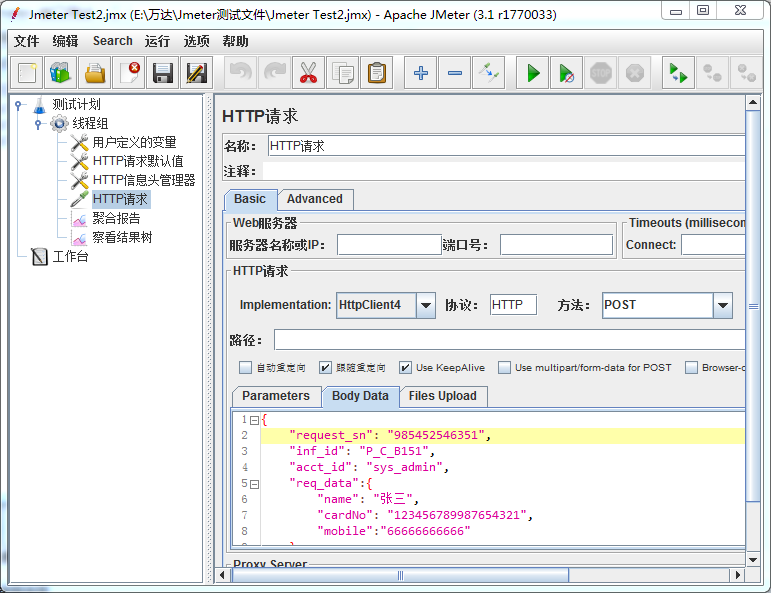This screenshot has height=593, width=771.
Task: Click the Shutdown test icon
Action: pos(635,73)
